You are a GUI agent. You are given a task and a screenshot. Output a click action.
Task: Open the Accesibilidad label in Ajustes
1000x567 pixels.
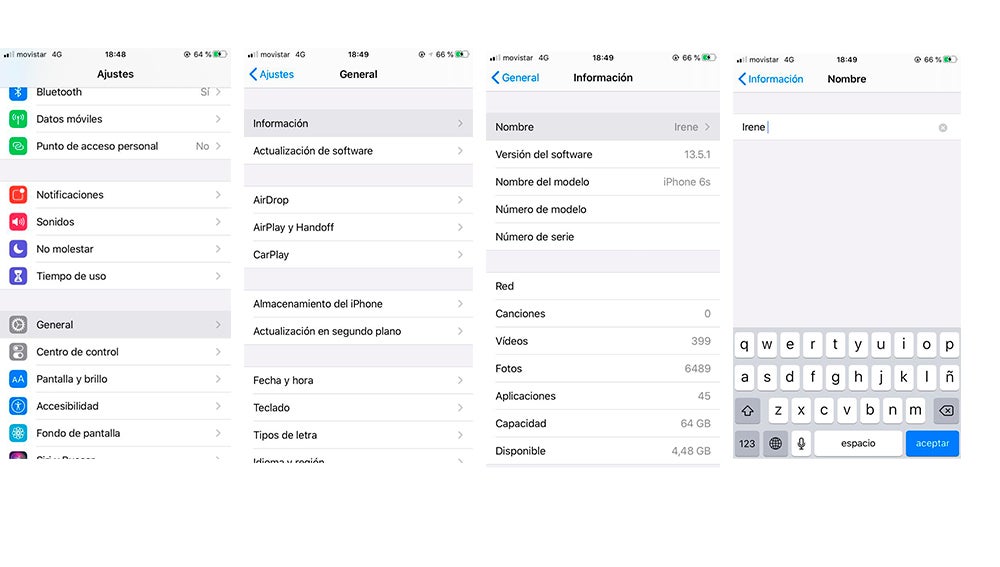click(67, 406)
